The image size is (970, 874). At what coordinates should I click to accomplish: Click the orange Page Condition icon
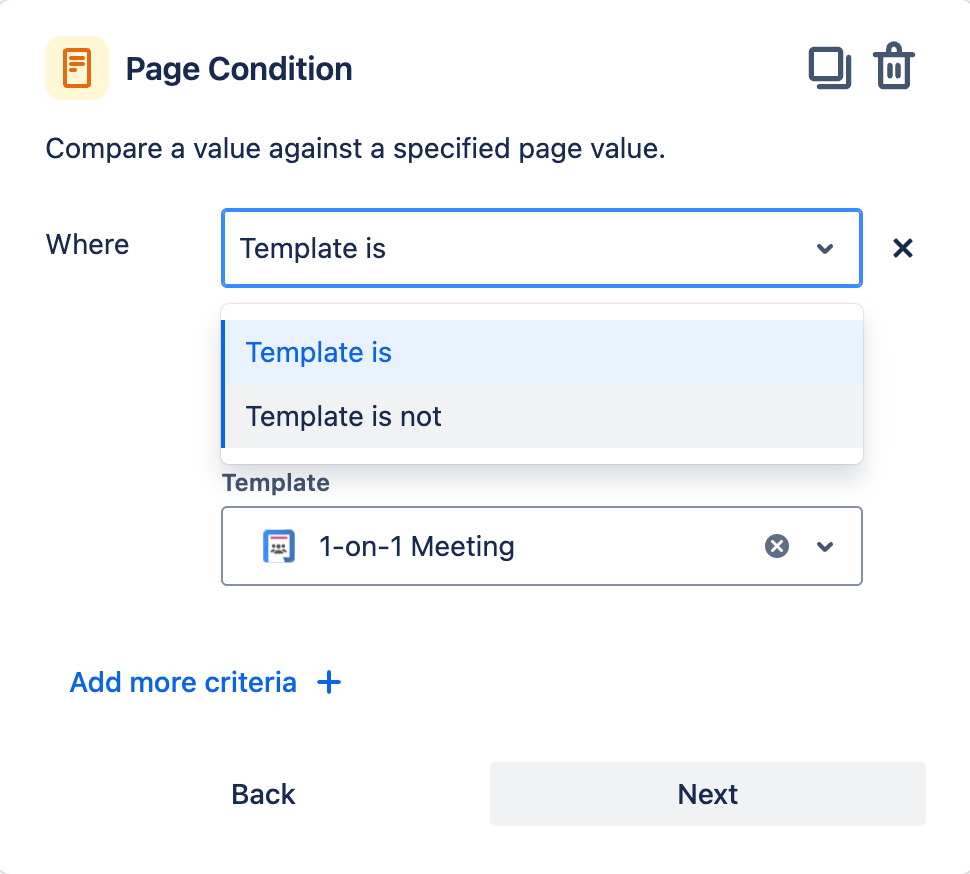pyautogui.click(x=76, y=69)
